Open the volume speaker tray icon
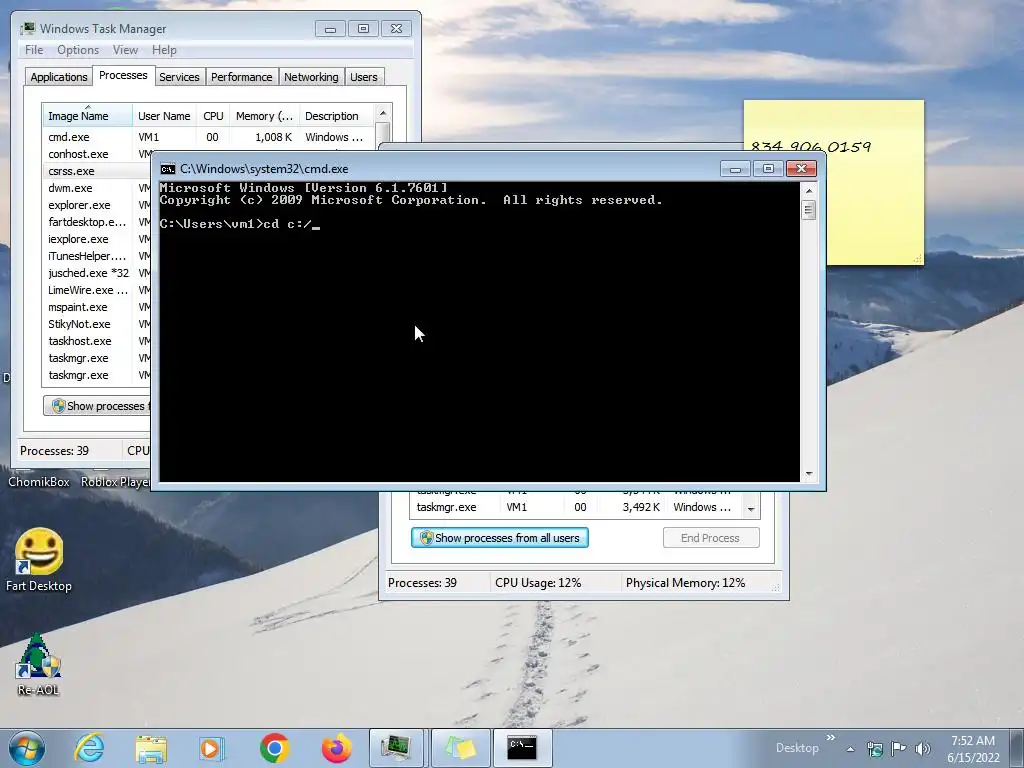The width and height of the screenshot is (1024, 768). pos(922,748)
